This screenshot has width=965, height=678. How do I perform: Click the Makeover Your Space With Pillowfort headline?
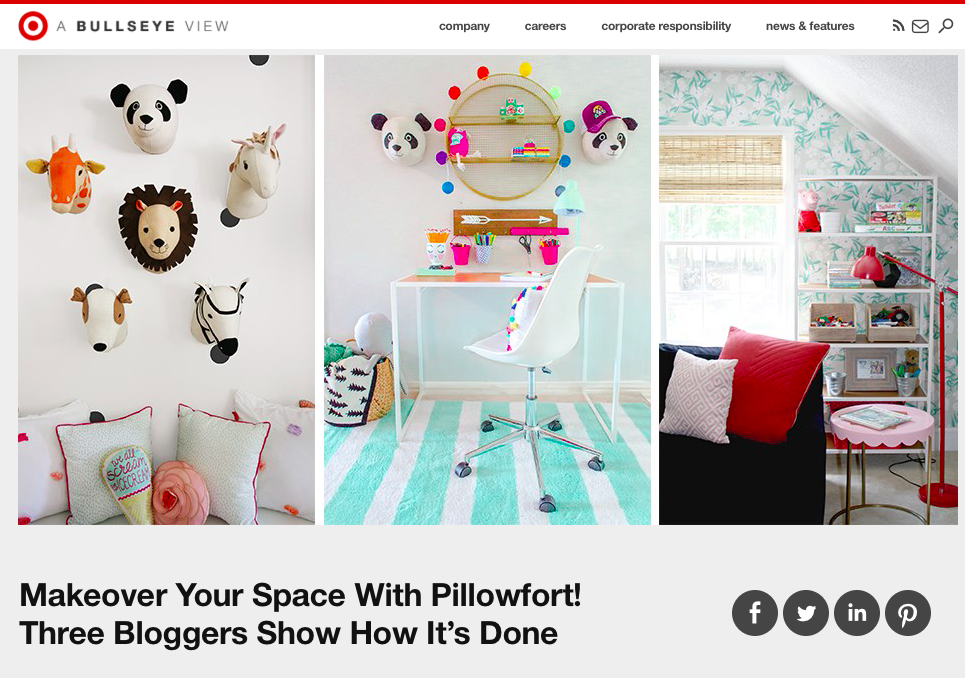click(x=300, y=614)
